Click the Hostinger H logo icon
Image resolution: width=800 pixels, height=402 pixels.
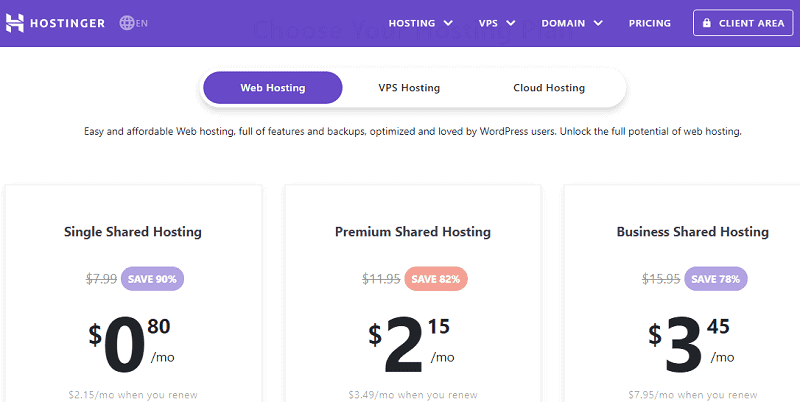coord(15,23)
